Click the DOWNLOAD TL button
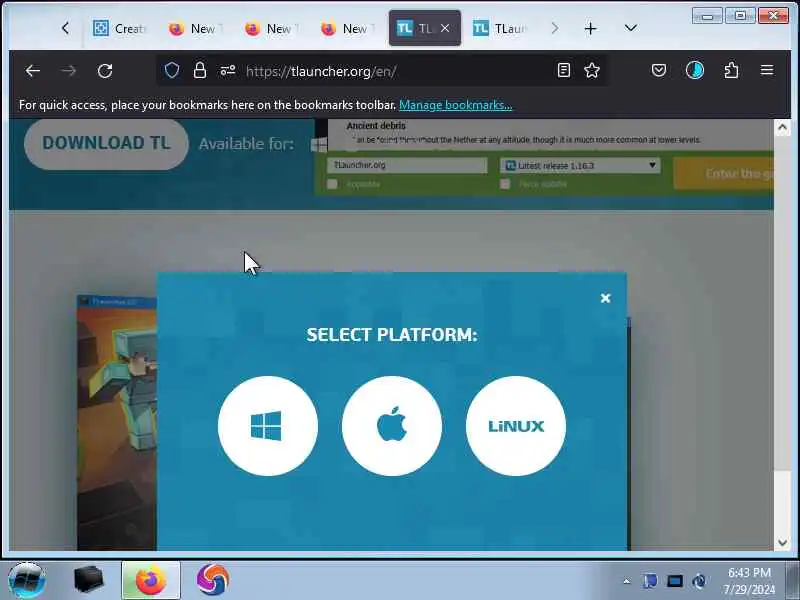Screen dimensions: 800x600 (106, 143)
